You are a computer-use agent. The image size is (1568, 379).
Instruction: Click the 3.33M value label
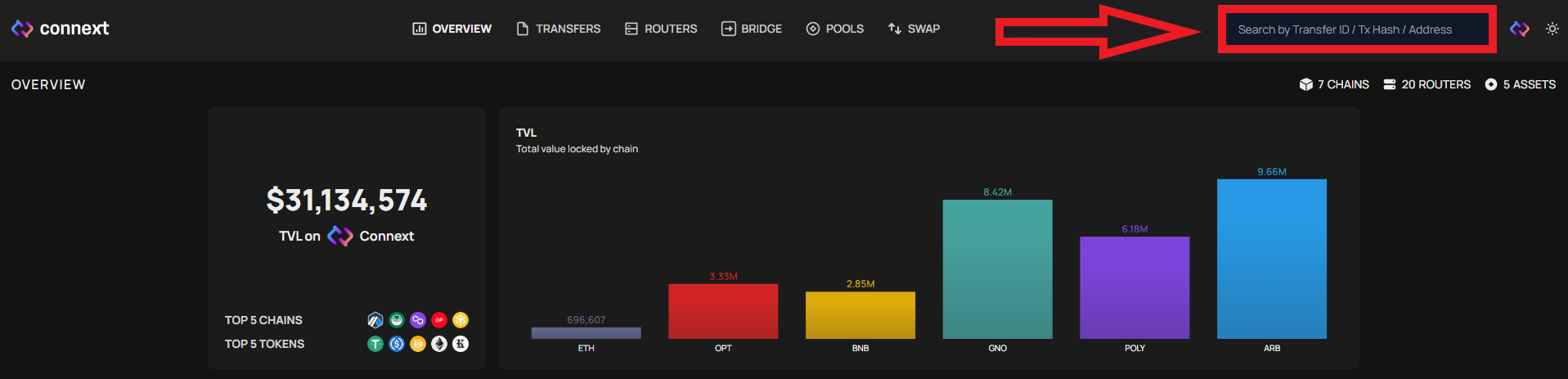[x=723, y=277]
